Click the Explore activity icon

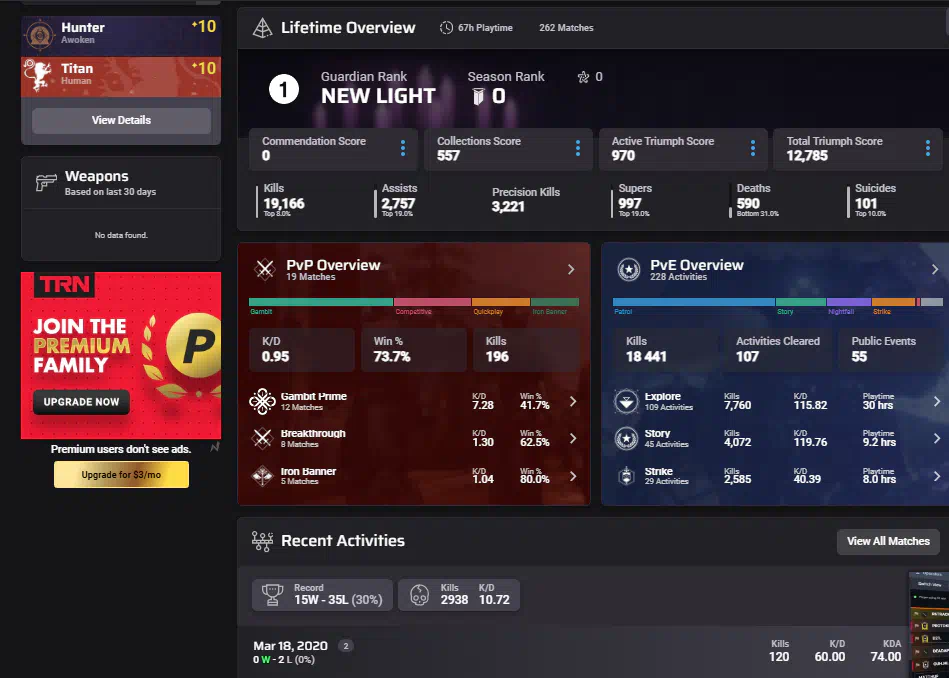[627, 402]
